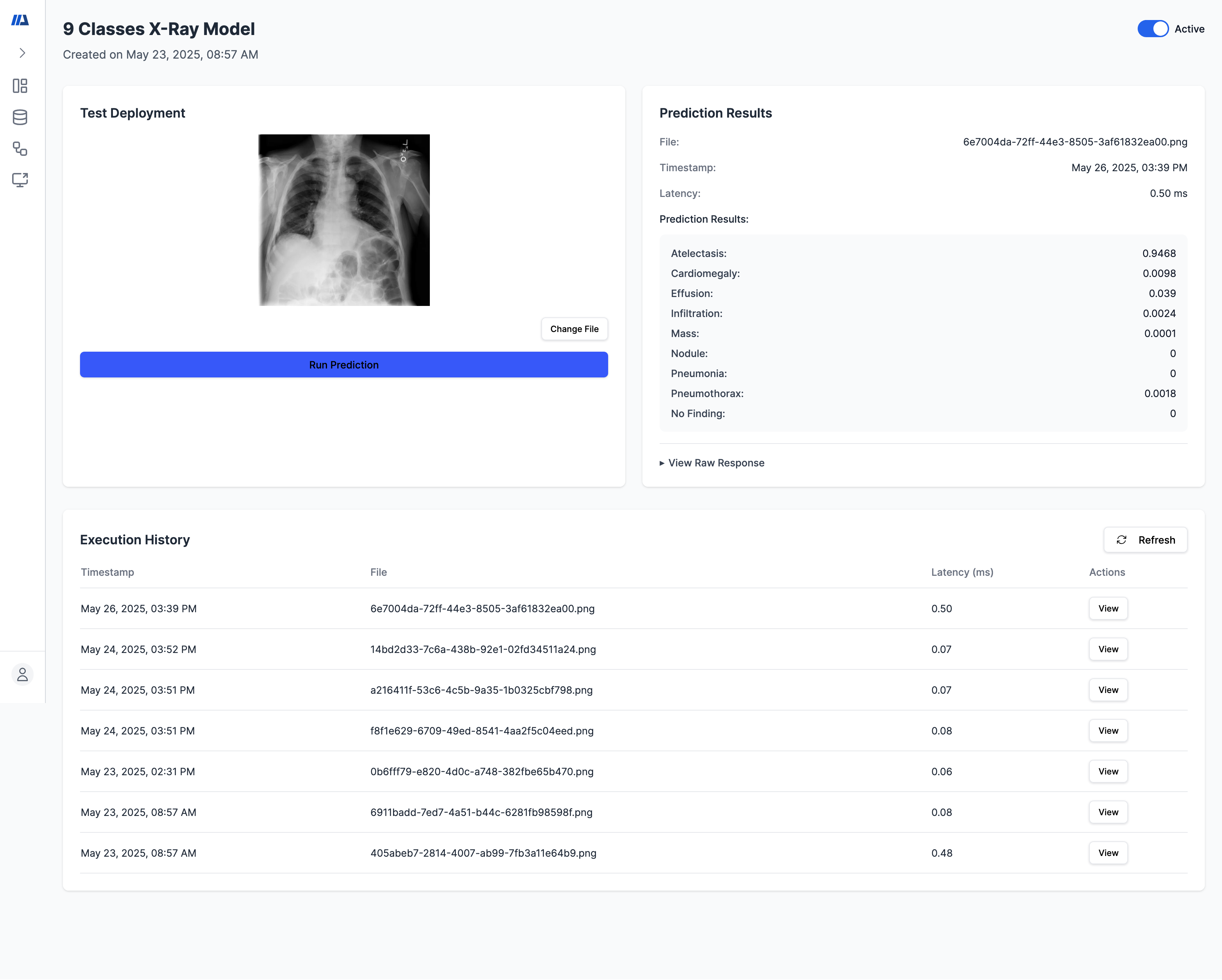Open the database datasets icon
Viewport: 1222px width, 980px height.
coord(20,117)
